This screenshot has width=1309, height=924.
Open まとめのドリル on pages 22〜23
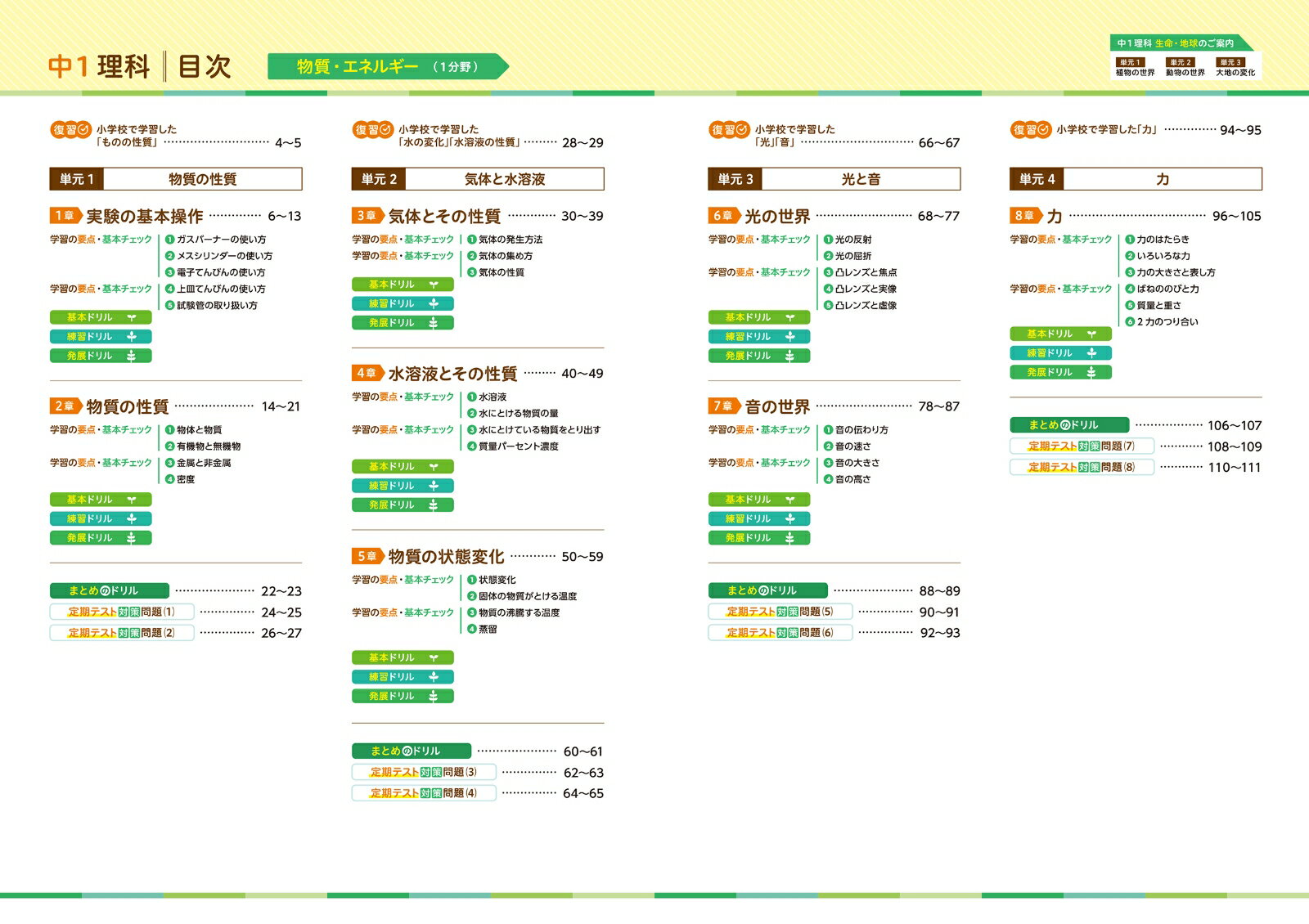(110, 590)
